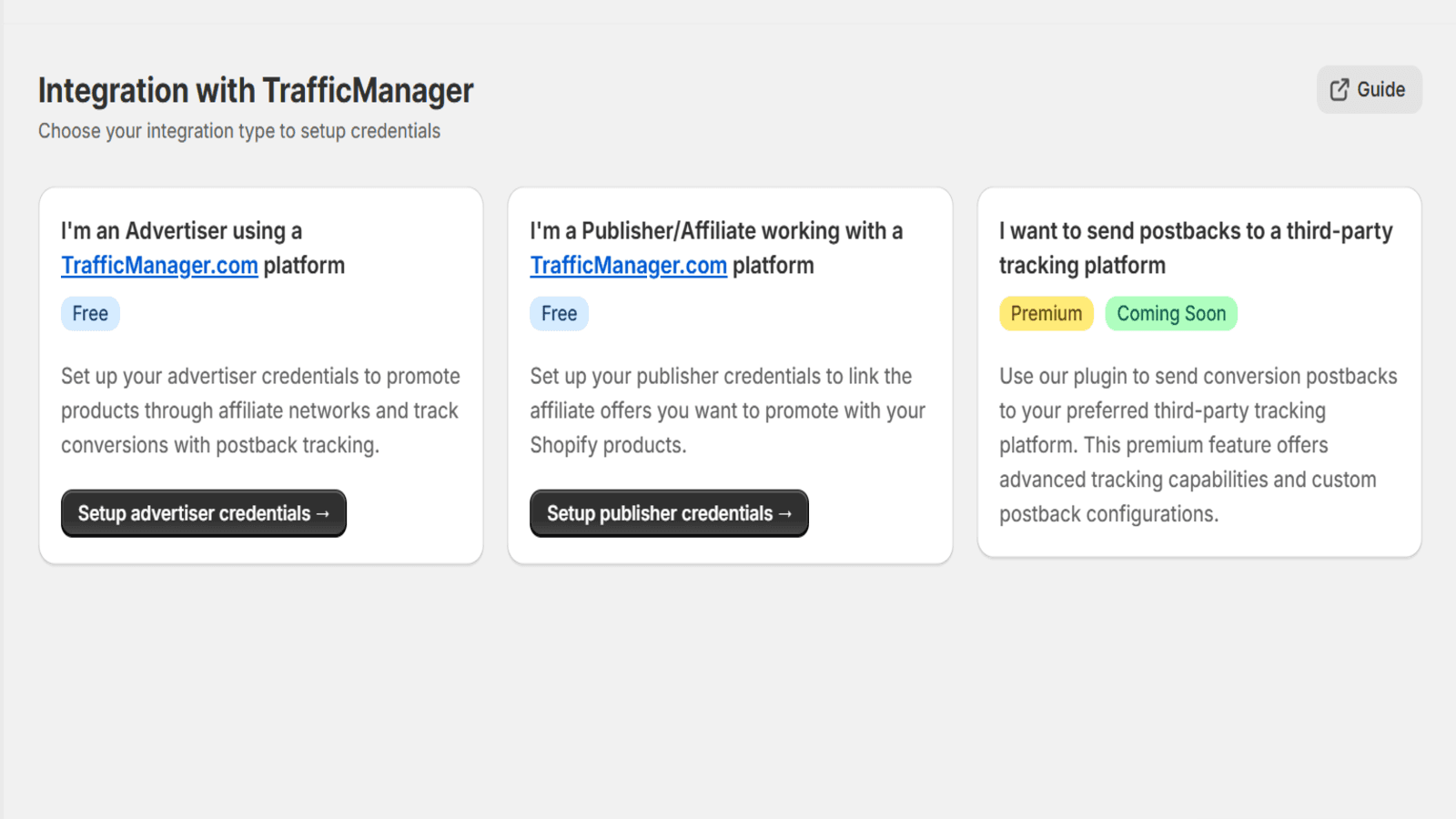Viewport: 1456px width, 819px height.
Task: Click the external-link icon beside Guide
Action: coord(1338,88)
